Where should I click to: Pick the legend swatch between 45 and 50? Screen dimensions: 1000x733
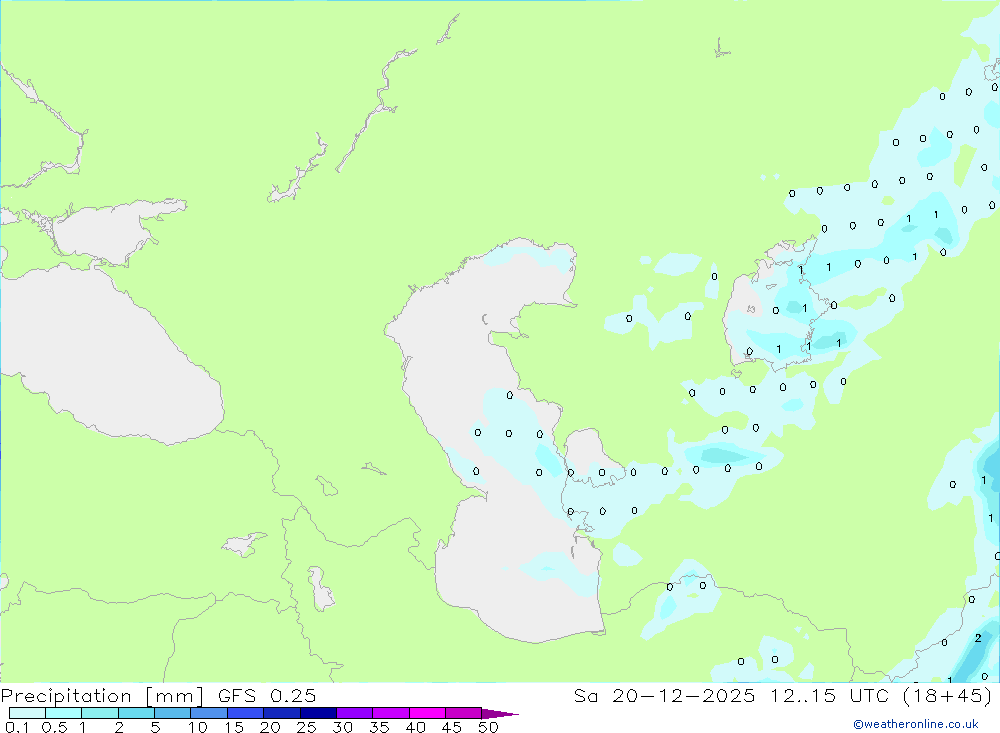(x=463, y=713)
